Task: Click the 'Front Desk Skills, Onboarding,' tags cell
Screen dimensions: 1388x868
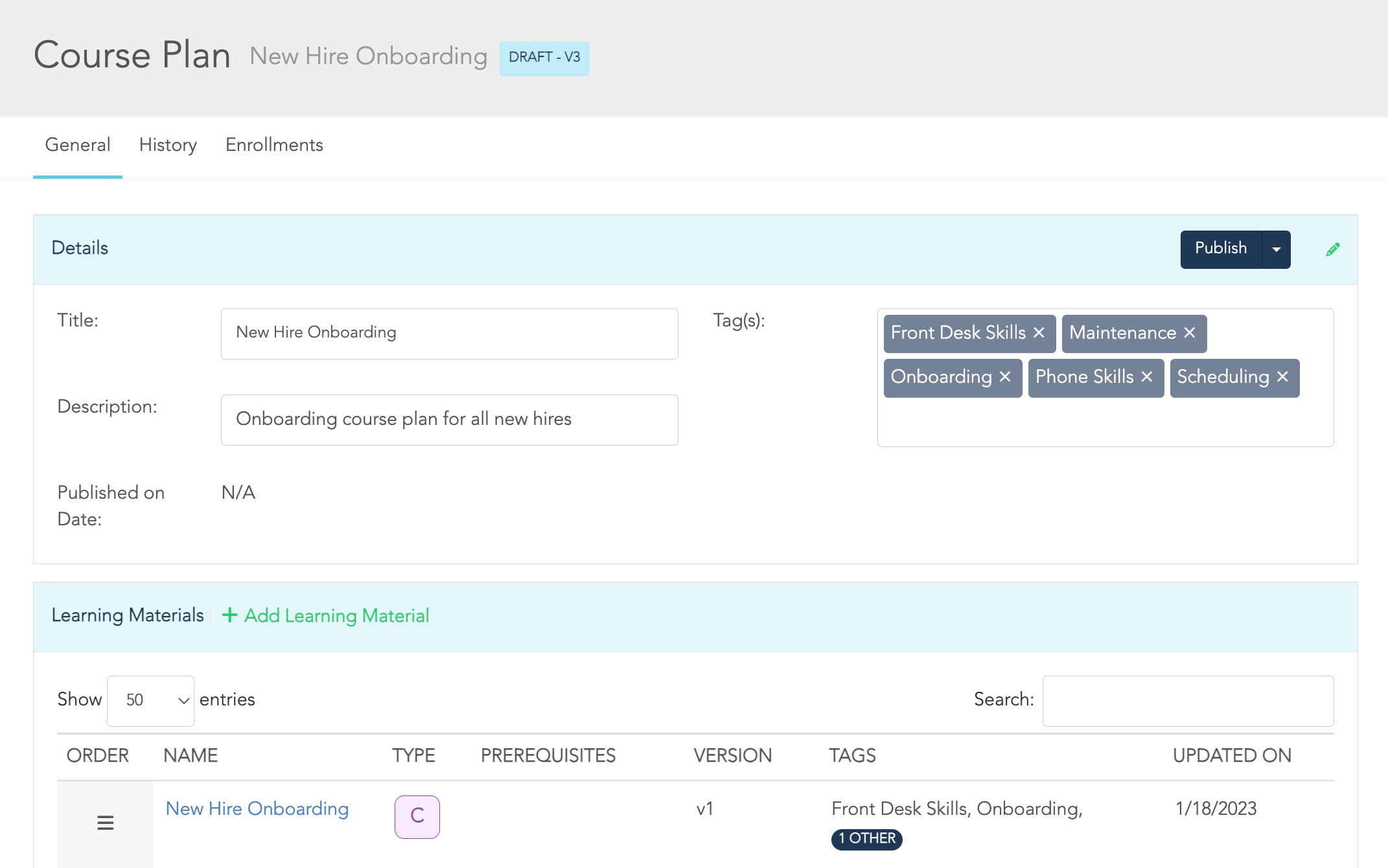Action: 956,808
